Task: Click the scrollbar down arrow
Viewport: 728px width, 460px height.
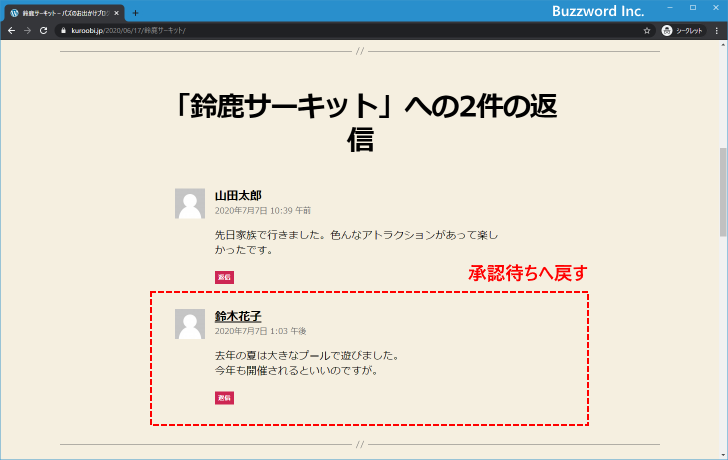Action: pos(723,455)
